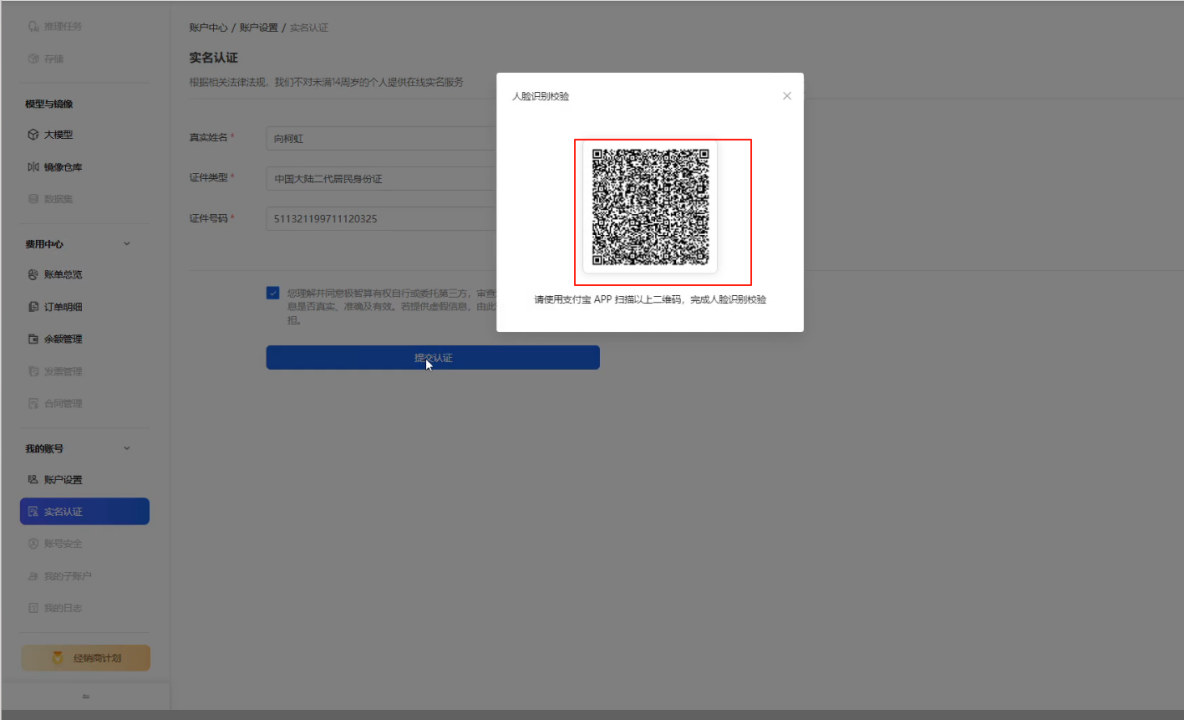The image size is (1184, 720).
Task: Click the 账户中心 breadcrumb link
Action: pos(208,28)
